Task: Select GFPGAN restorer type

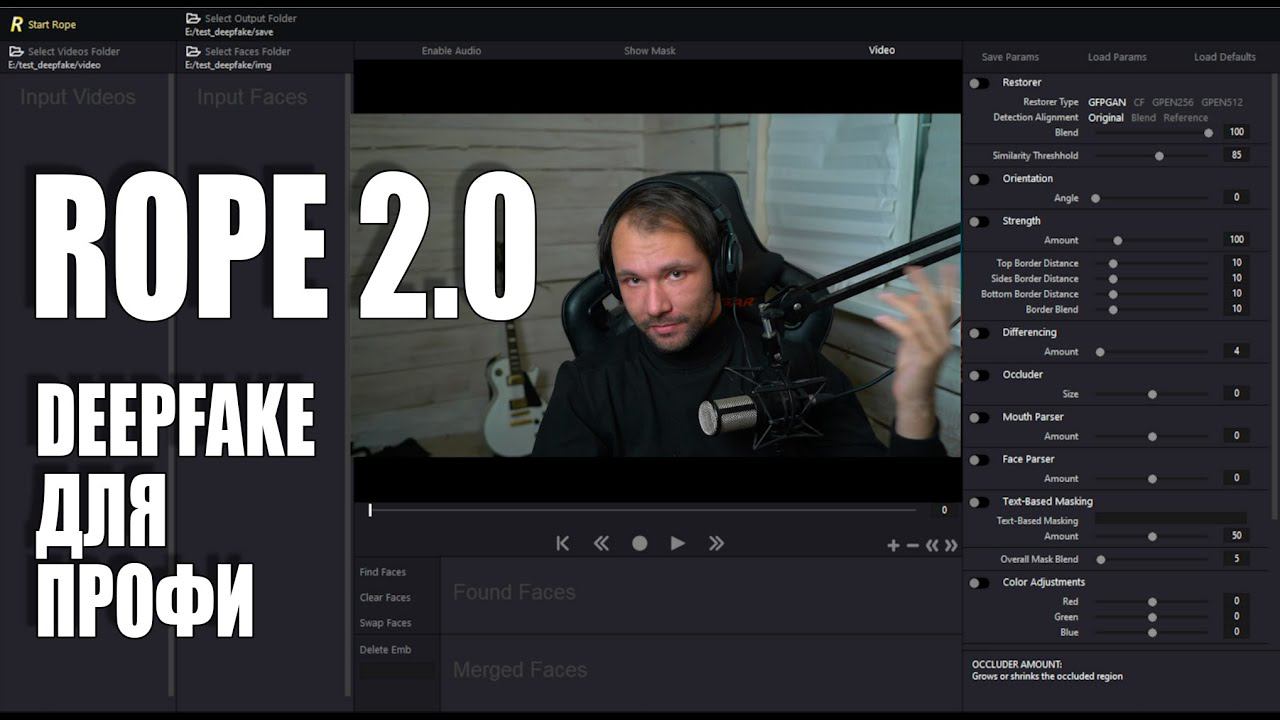Action: (1107, 102)
